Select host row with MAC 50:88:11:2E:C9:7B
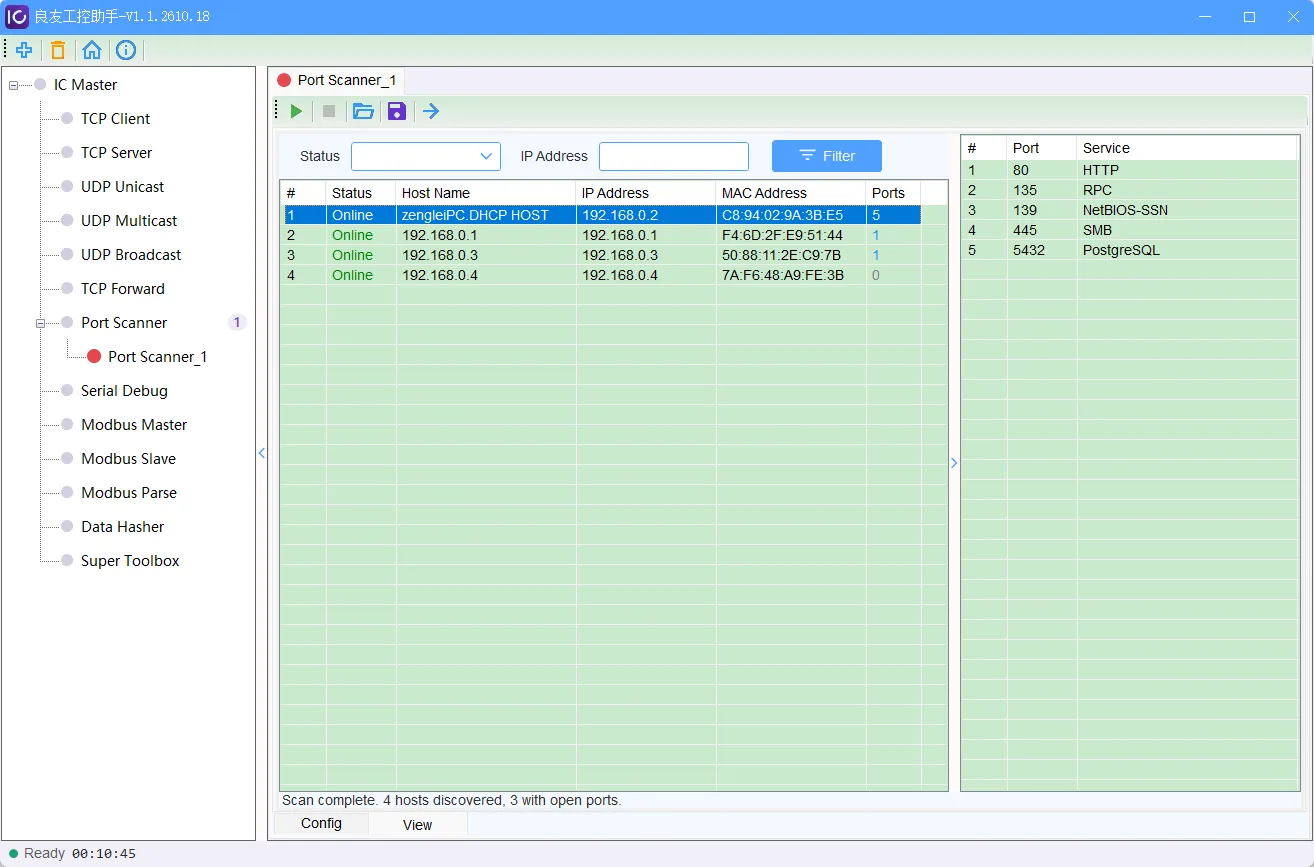This screenshot has height=867, width=1314. [x=601, y=255]
